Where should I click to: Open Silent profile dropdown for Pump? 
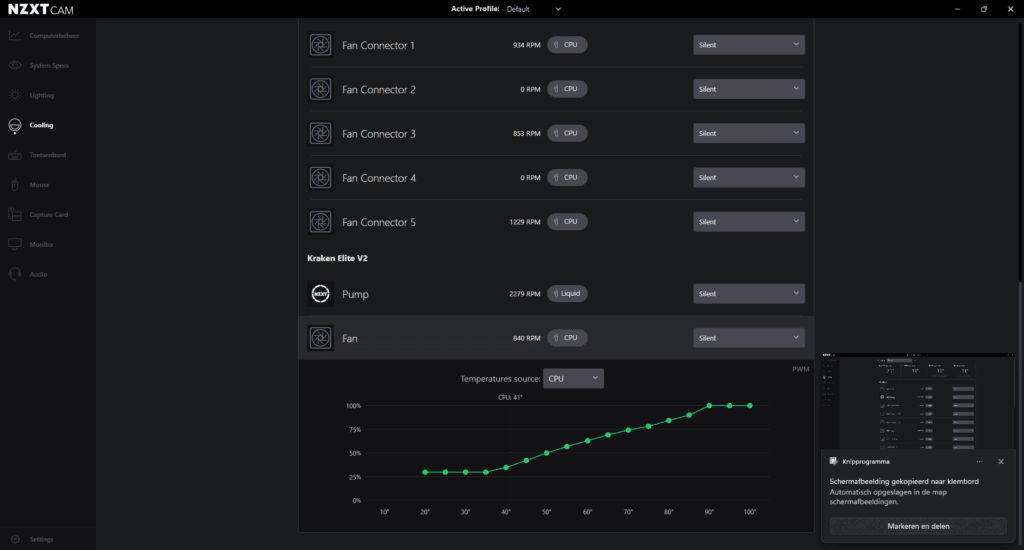[748, 293]
